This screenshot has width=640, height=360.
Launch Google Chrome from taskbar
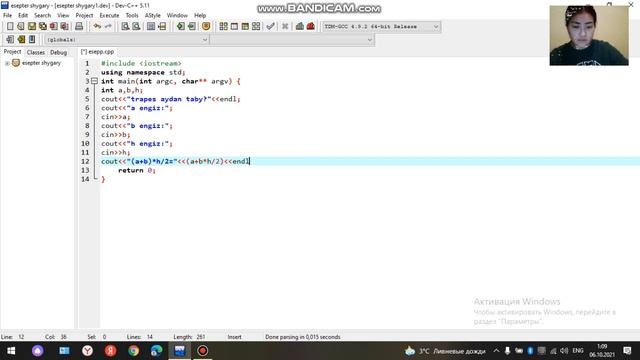pos(133,351)
